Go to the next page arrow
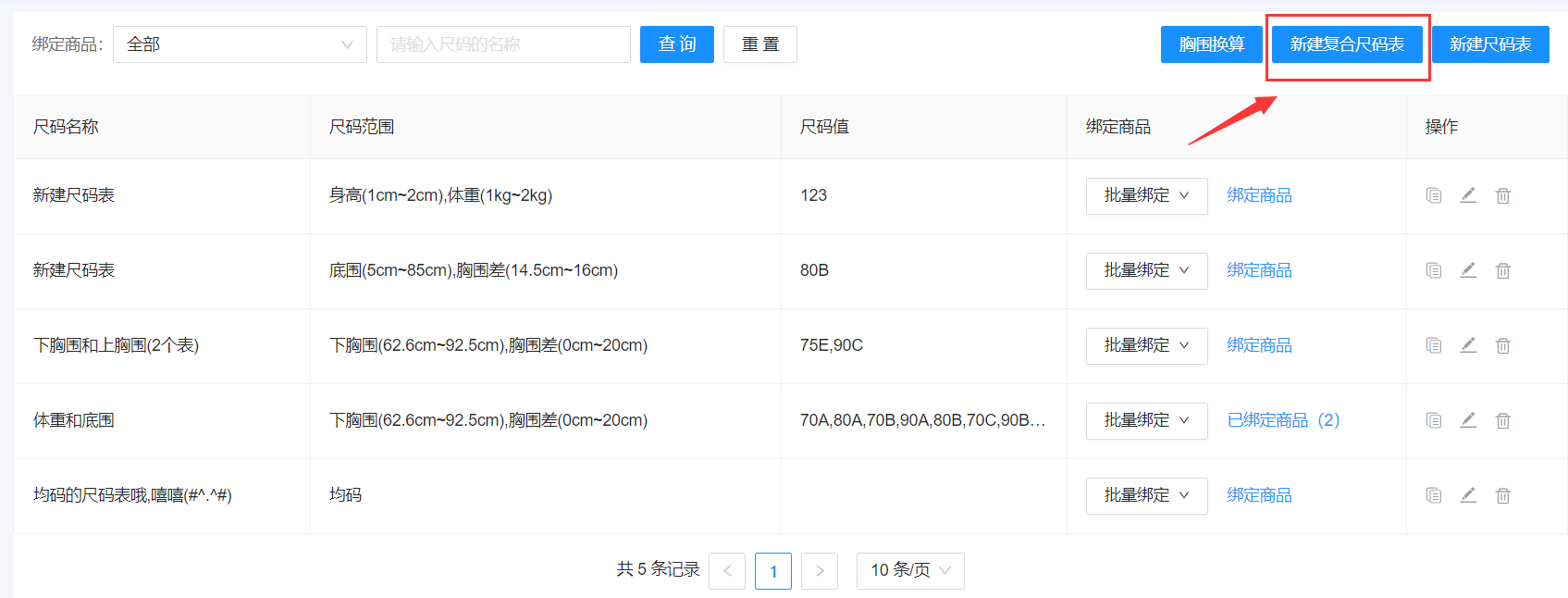The width and height of the screenshot is (1568, 598). 820,571
